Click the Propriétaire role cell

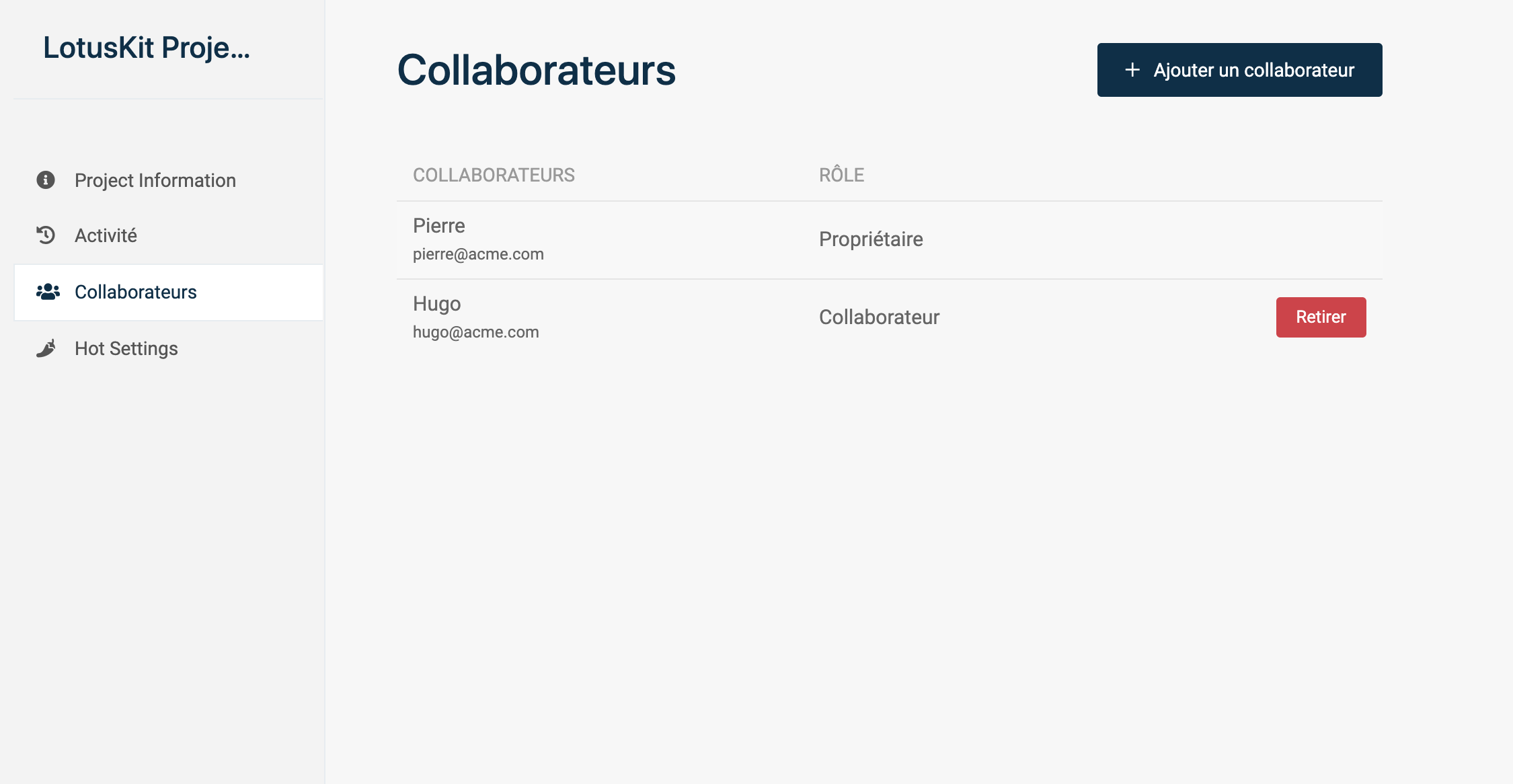tap(871, 239)
